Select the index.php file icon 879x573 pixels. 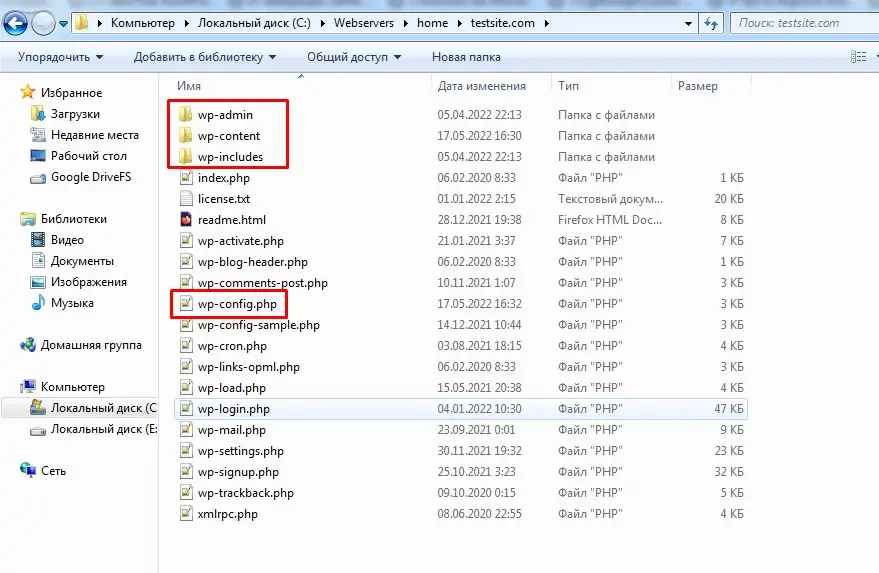pos(186,178)
